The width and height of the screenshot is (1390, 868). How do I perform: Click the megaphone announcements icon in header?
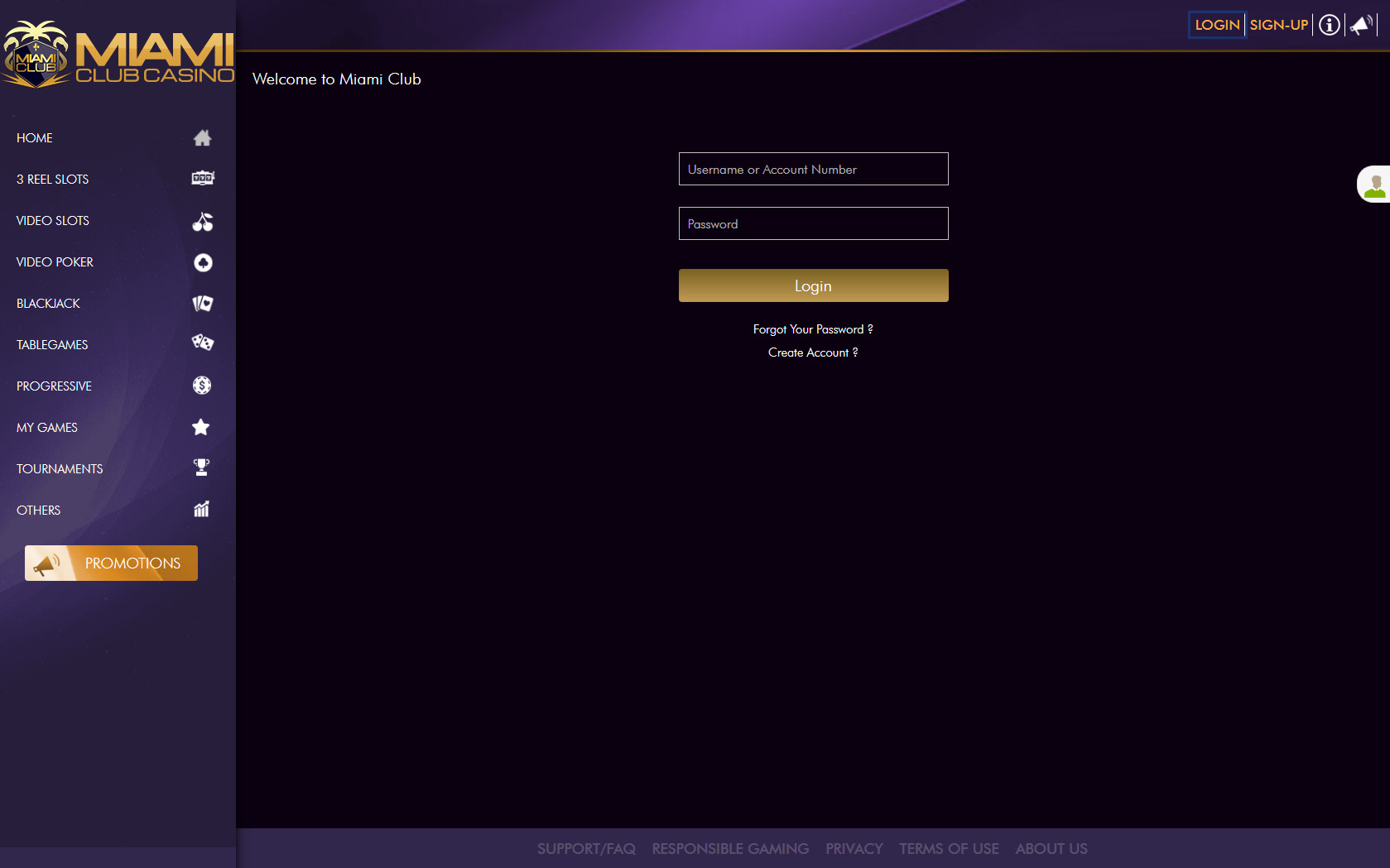1361,25
